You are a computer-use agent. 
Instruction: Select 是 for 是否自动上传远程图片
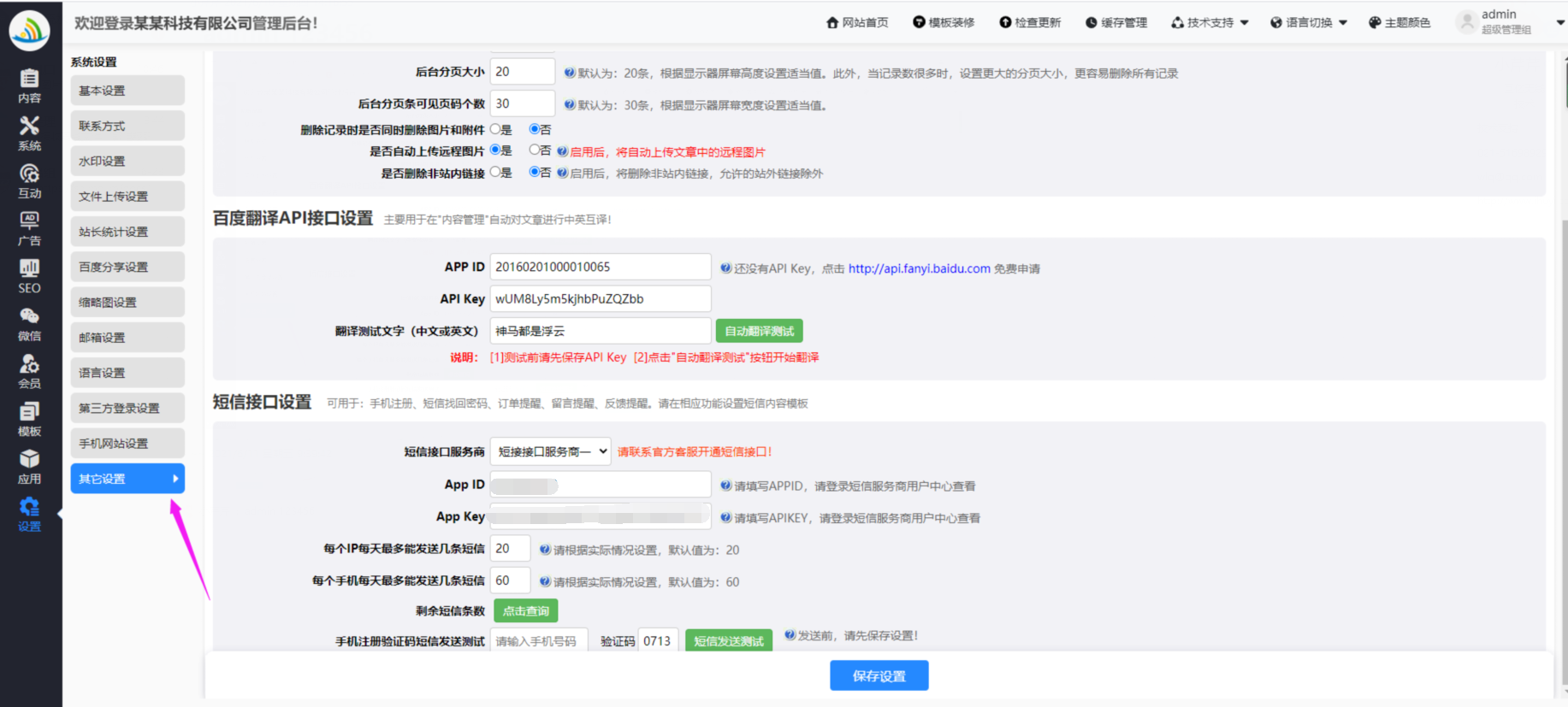coord(495,150)
